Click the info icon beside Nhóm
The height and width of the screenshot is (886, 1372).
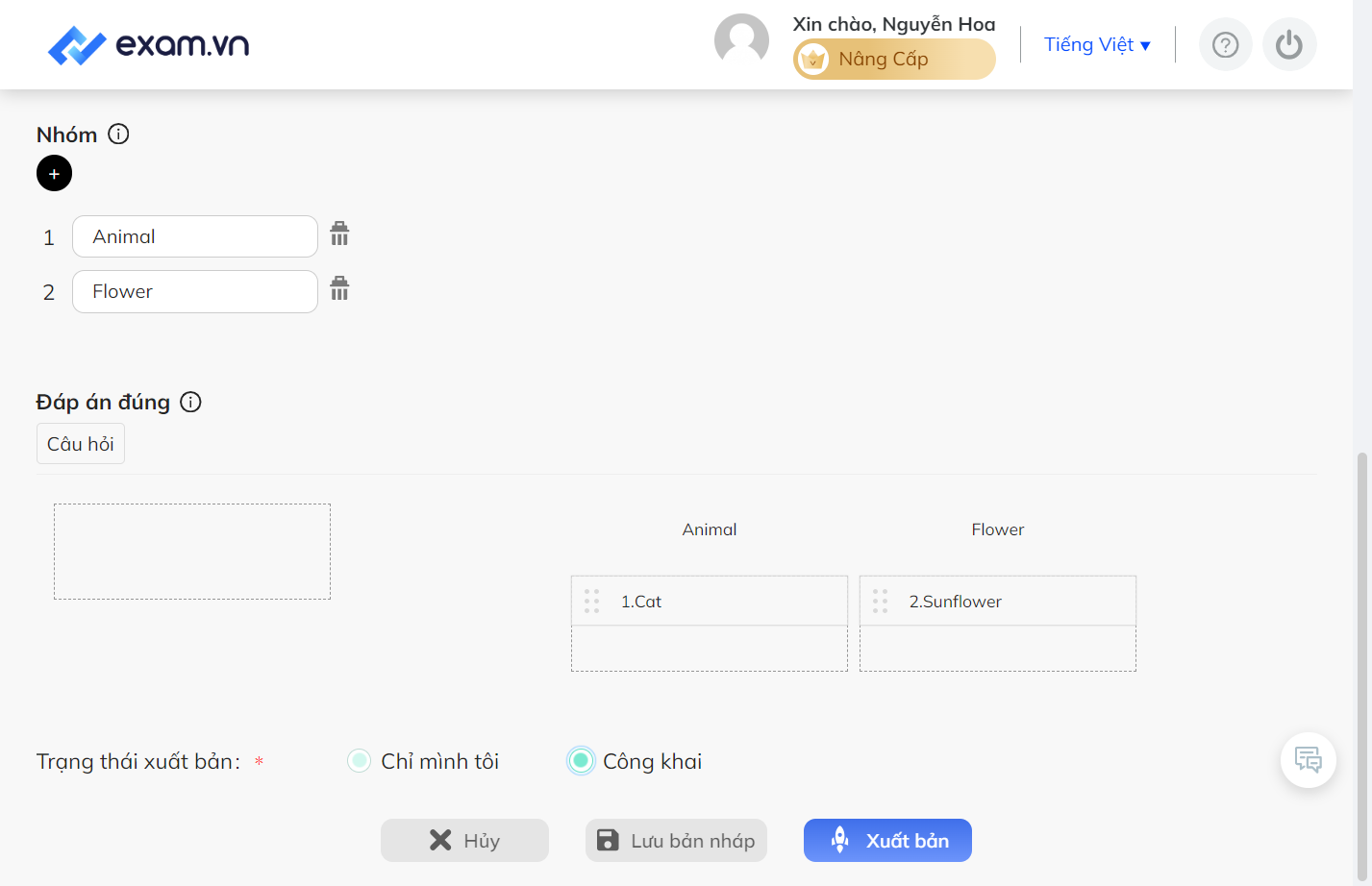[x=118, y=135]
